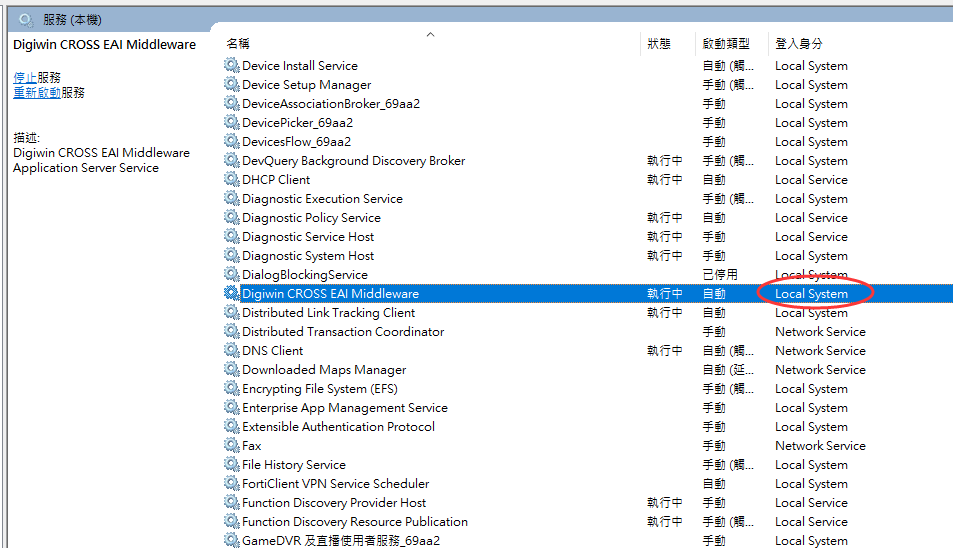Select the gear icon next to DNS Client
953x548 pixels.
232,351
